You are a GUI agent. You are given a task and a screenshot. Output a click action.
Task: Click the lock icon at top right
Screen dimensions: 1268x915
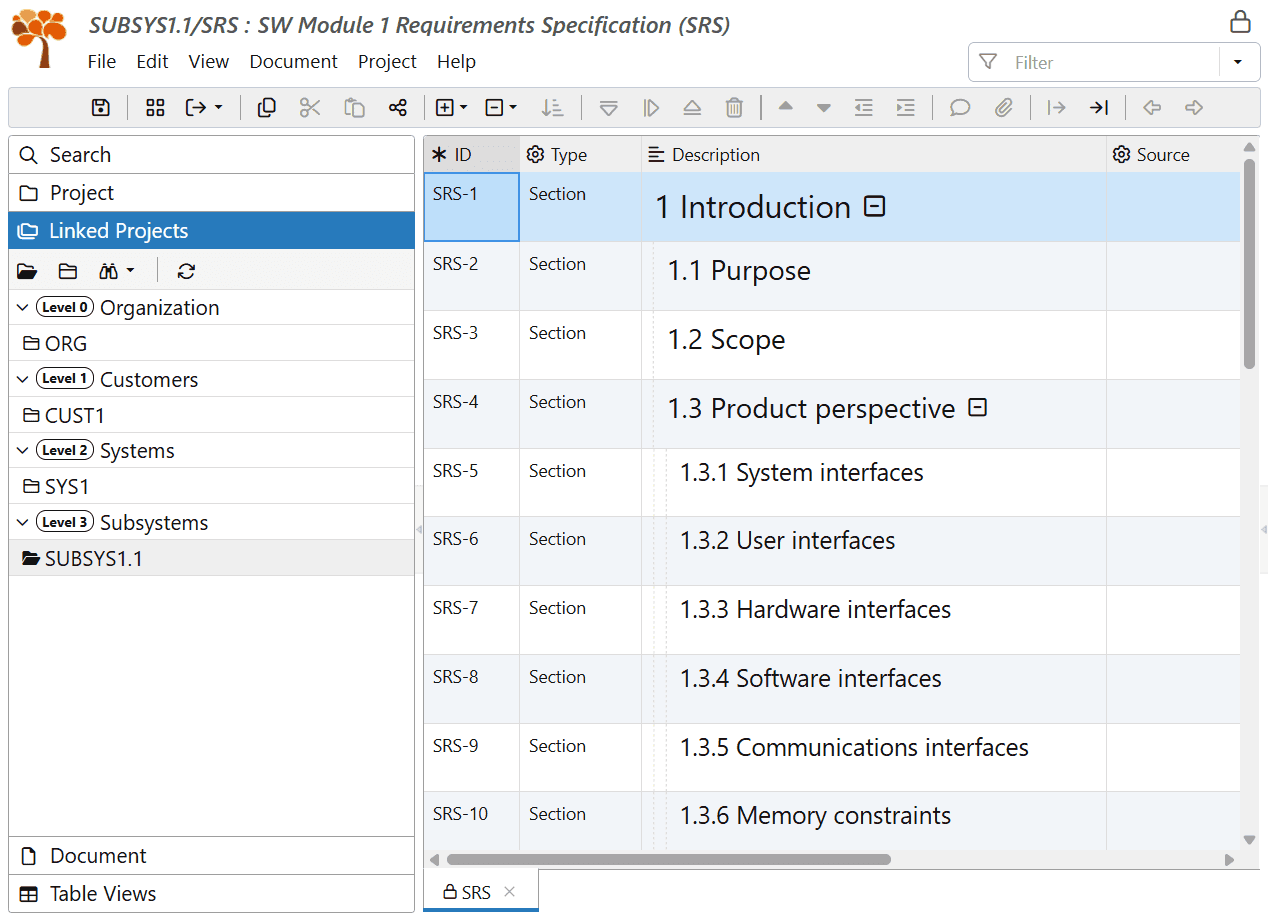coord(1240,22)
